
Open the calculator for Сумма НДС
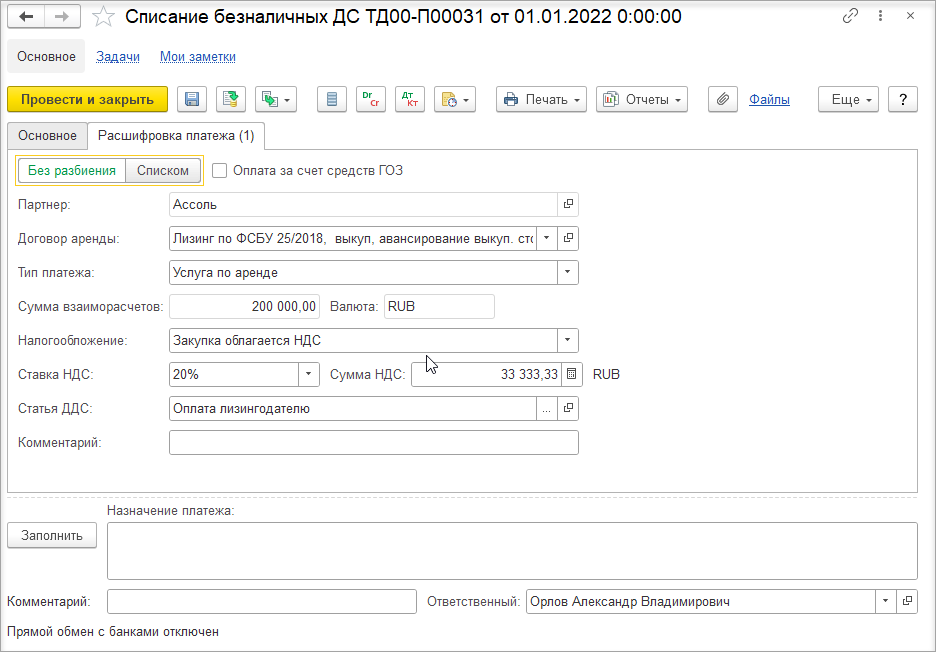point(571,374)
